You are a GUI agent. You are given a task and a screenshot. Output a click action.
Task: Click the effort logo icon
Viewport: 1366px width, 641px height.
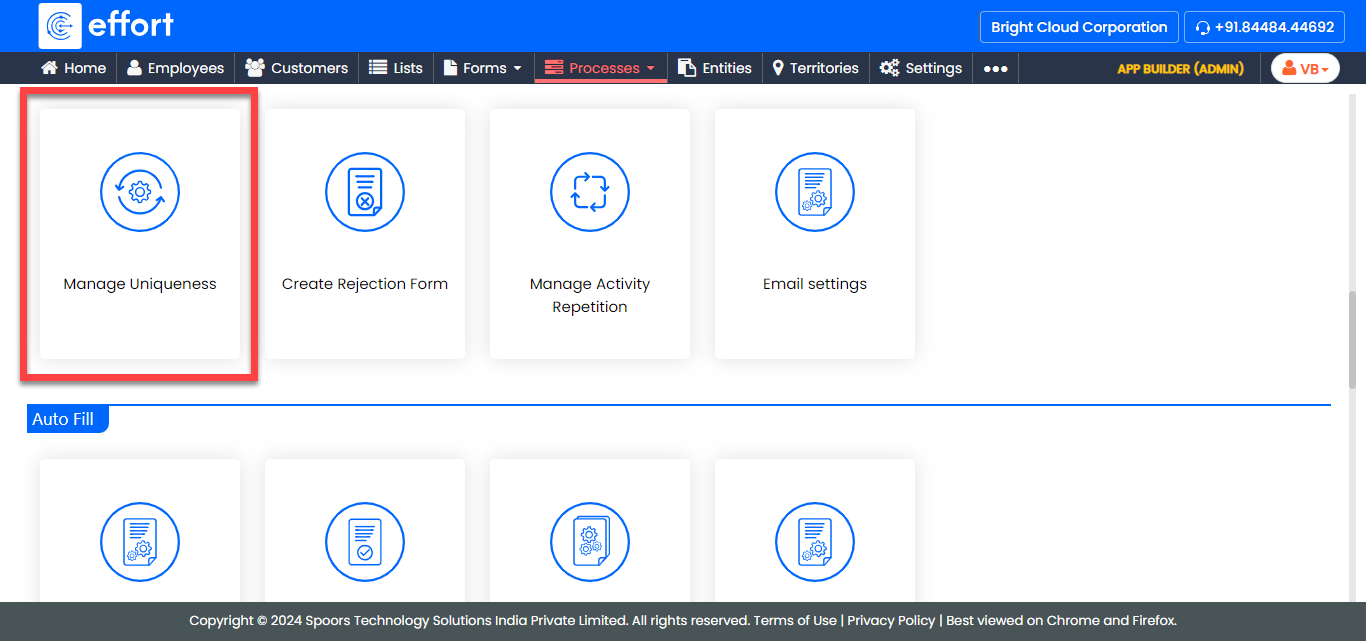coord(60,26)
